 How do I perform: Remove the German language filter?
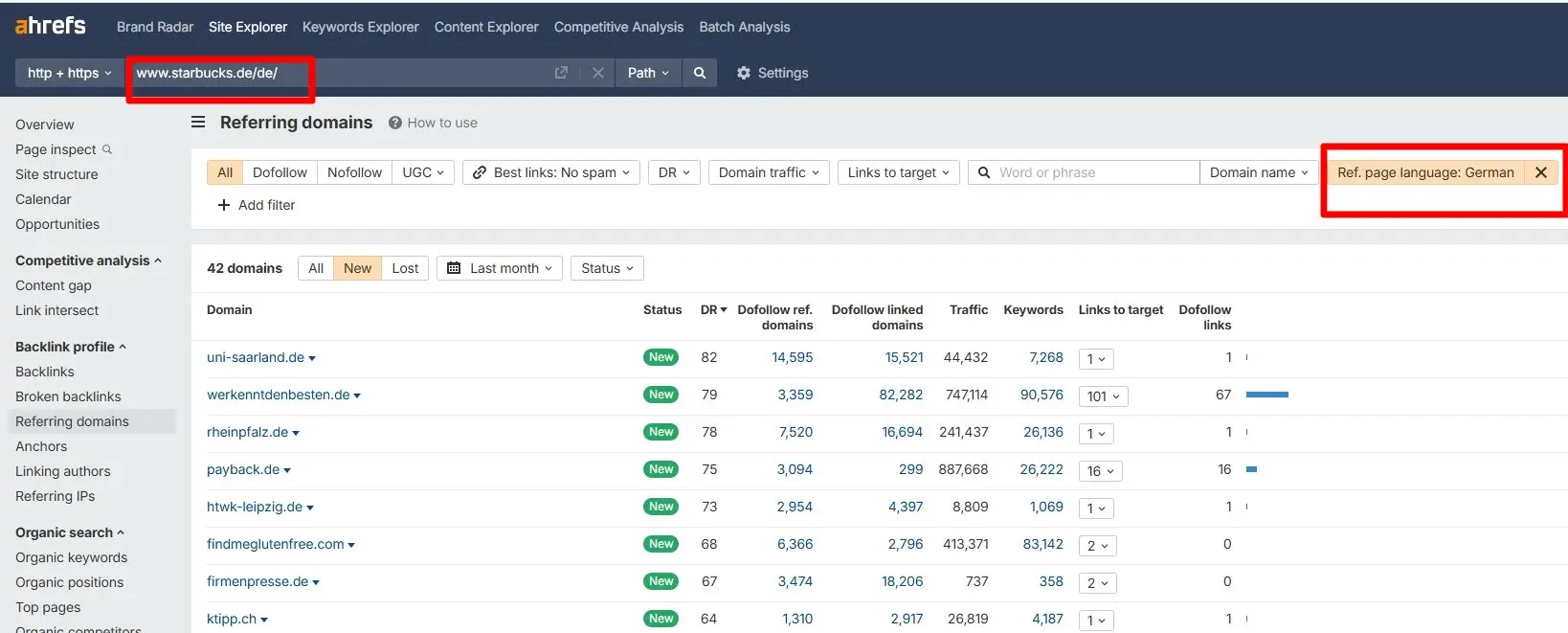coord(1541,172)
